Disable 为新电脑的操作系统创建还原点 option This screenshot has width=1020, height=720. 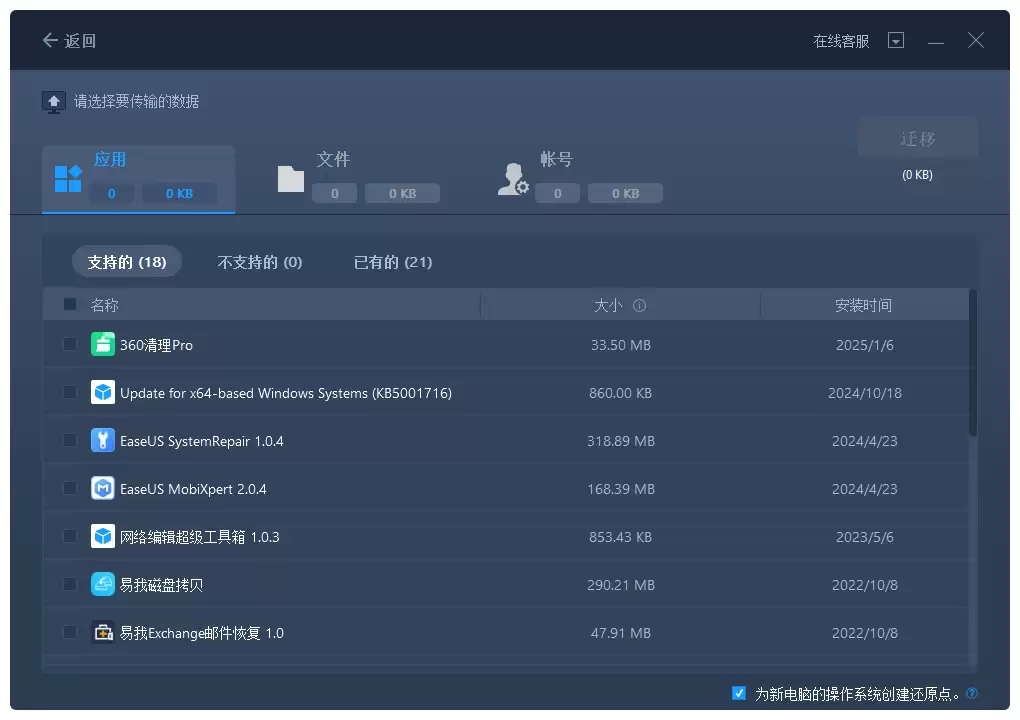coord(739,692)
